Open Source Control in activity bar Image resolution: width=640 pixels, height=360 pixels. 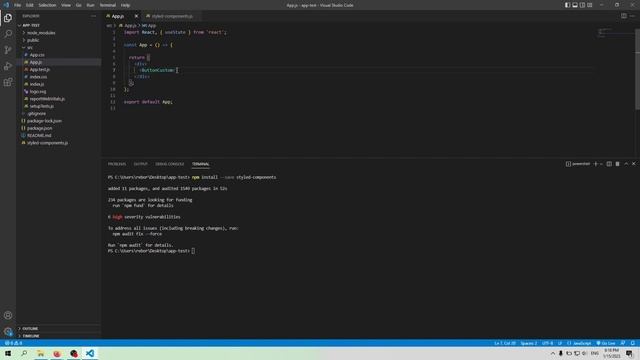point(8,50)
